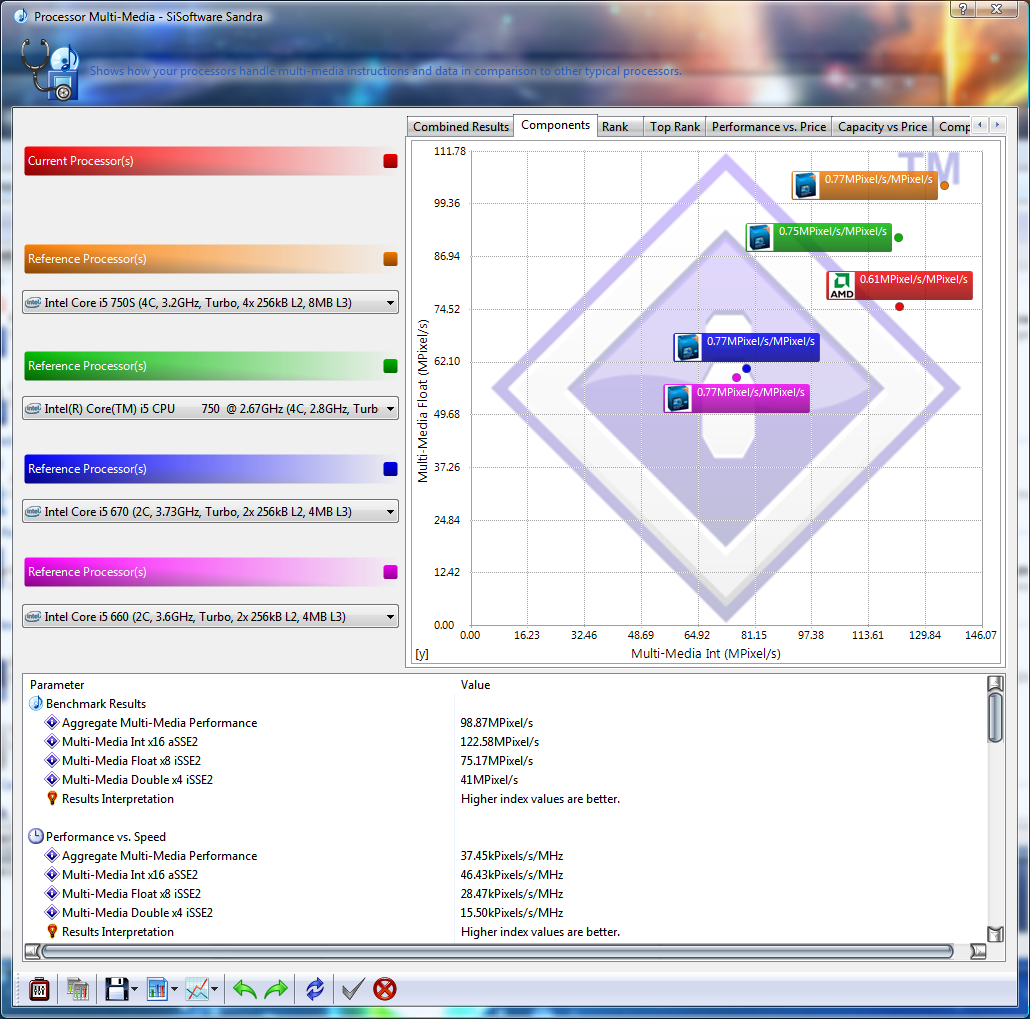Open the module options mixer icon
The width and height of the screenshot is (1030, 1019).
click(x=39, y=989)
